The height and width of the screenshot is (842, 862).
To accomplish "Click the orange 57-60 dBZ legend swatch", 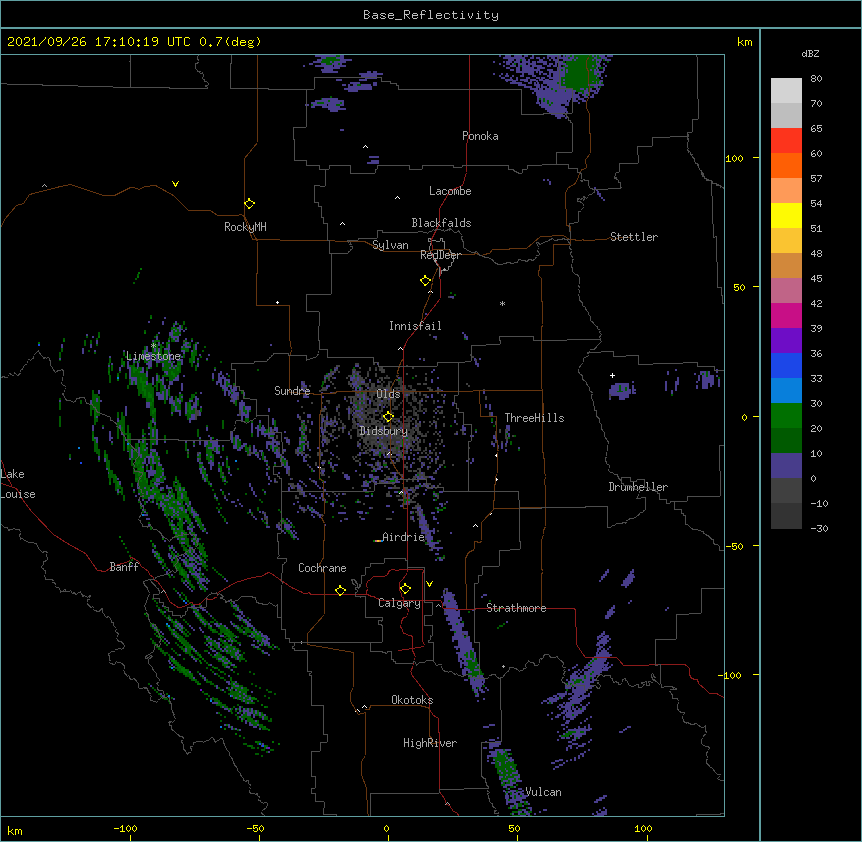I will click(x=786, y=165).
